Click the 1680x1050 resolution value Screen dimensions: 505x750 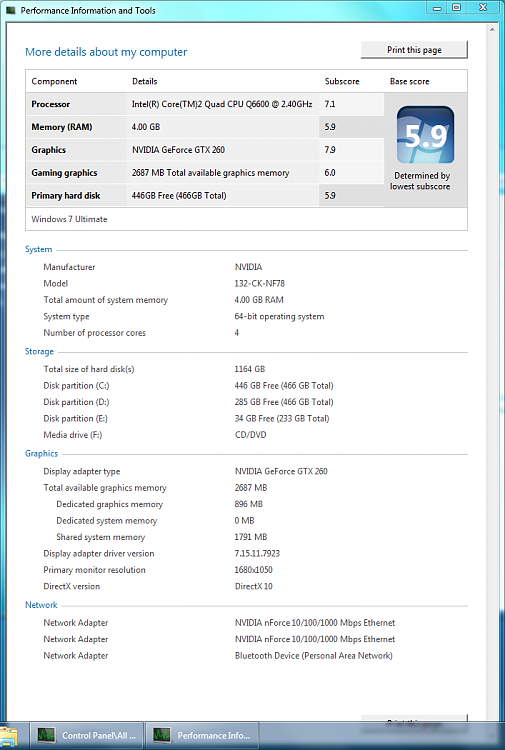[x=253, y=570]
